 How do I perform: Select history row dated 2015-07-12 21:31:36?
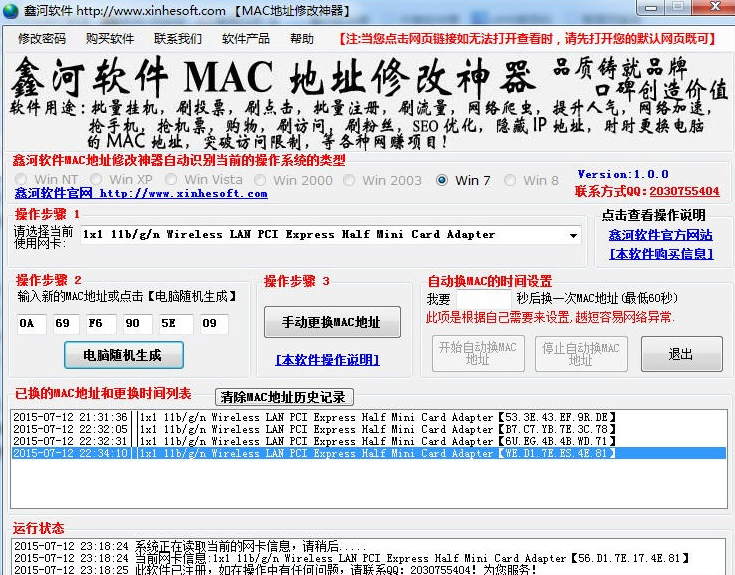[x=368, y=417]
